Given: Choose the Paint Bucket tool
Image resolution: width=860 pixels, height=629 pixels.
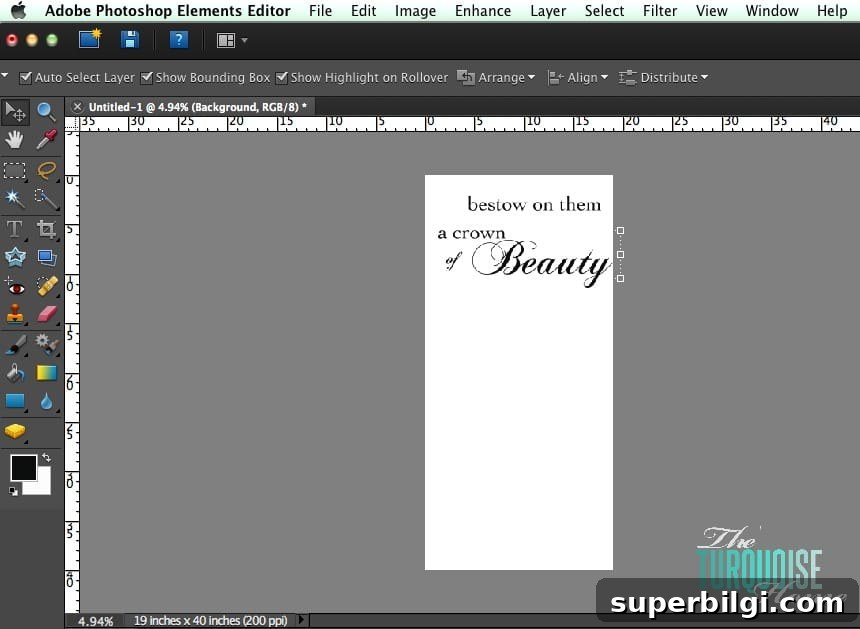Looking at the screenshot, I should click(15, 373).
